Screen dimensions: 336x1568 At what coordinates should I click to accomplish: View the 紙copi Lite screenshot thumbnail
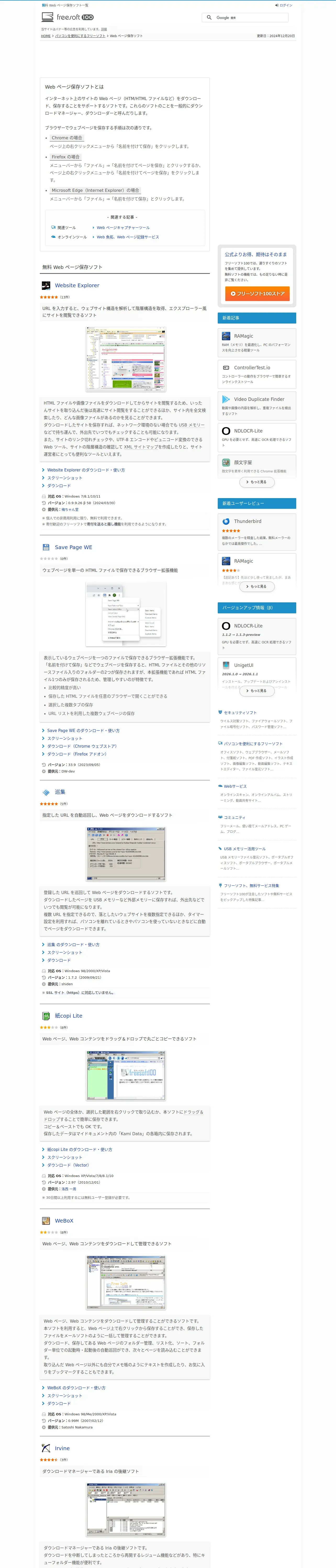[x=126, y=1076]
